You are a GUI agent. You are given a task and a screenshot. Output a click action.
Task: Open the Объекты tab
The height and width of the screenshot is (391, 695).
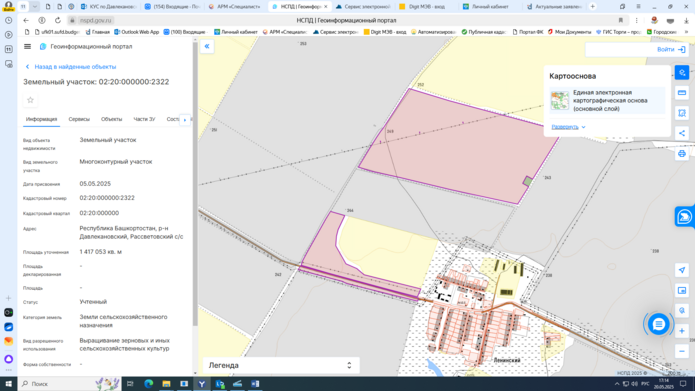(111, 119)
